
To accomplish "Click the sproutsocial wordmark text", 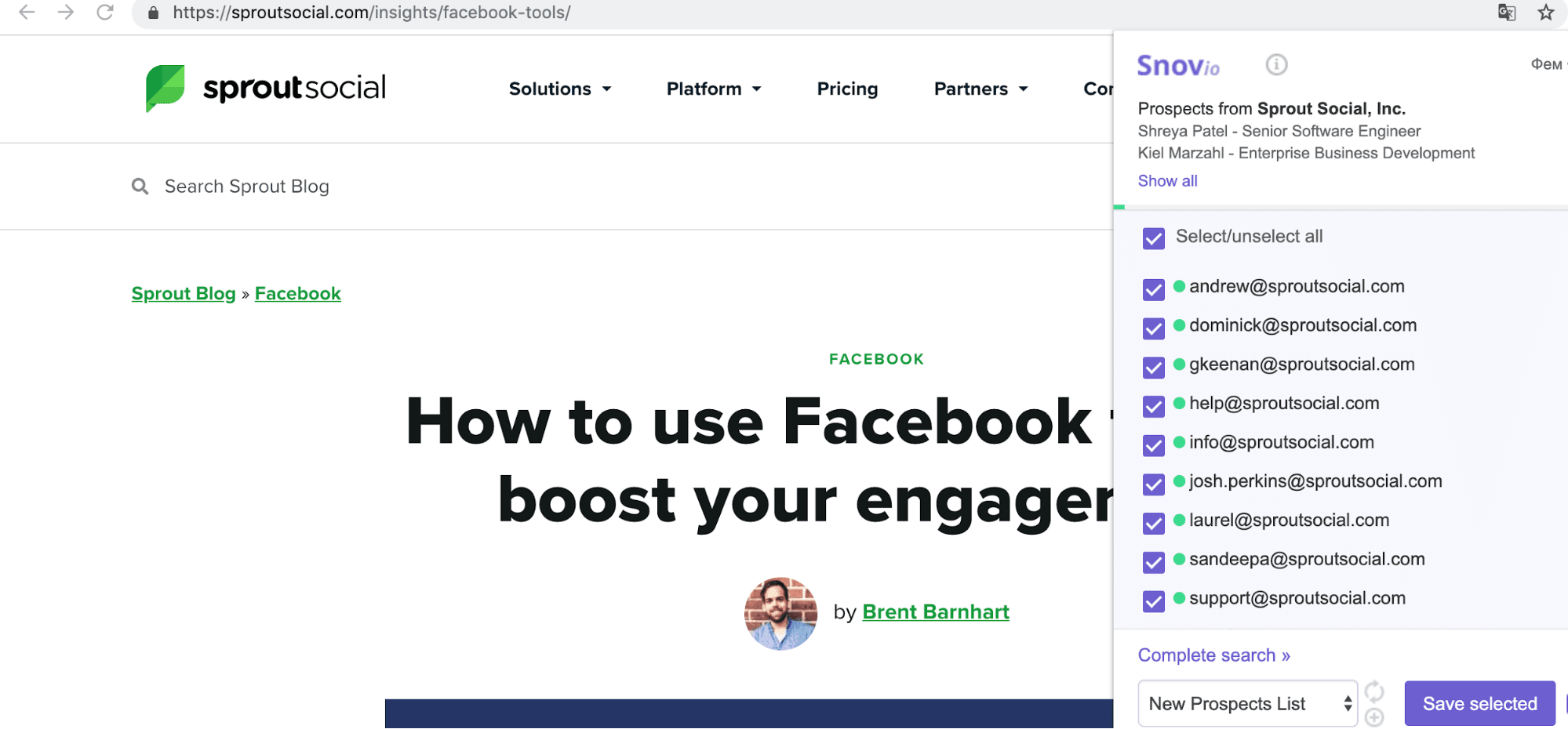I will [x=294, y=88].
